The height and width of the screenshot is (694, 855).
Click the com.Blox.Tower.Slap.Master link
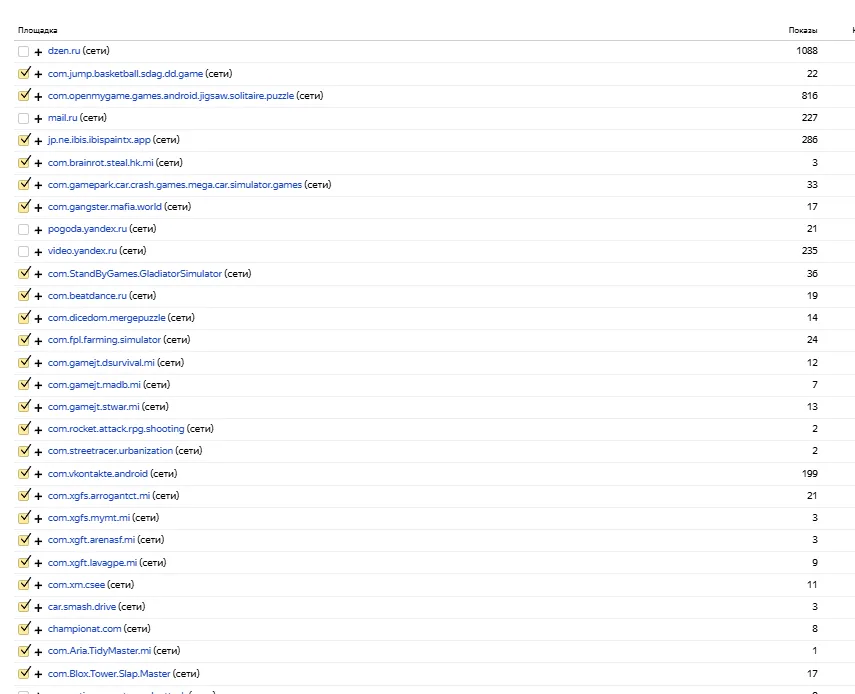pos(109,674)
